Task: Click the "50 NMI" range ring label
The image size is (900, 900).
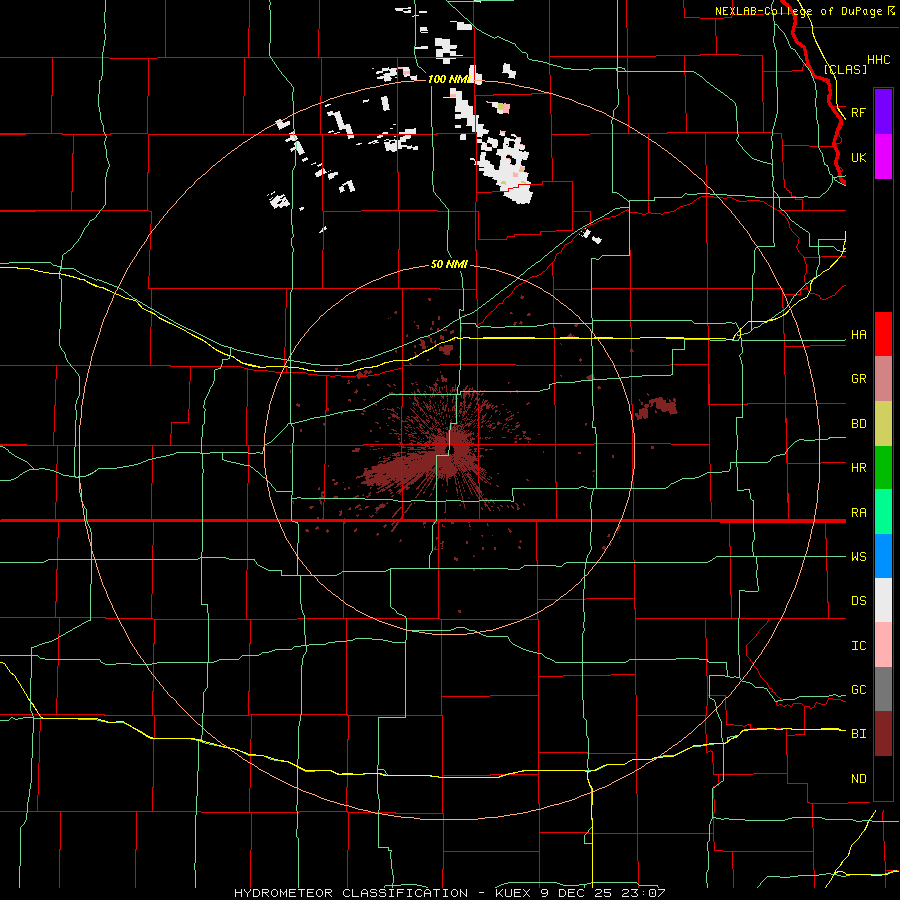Action: [x=449, y=265]
